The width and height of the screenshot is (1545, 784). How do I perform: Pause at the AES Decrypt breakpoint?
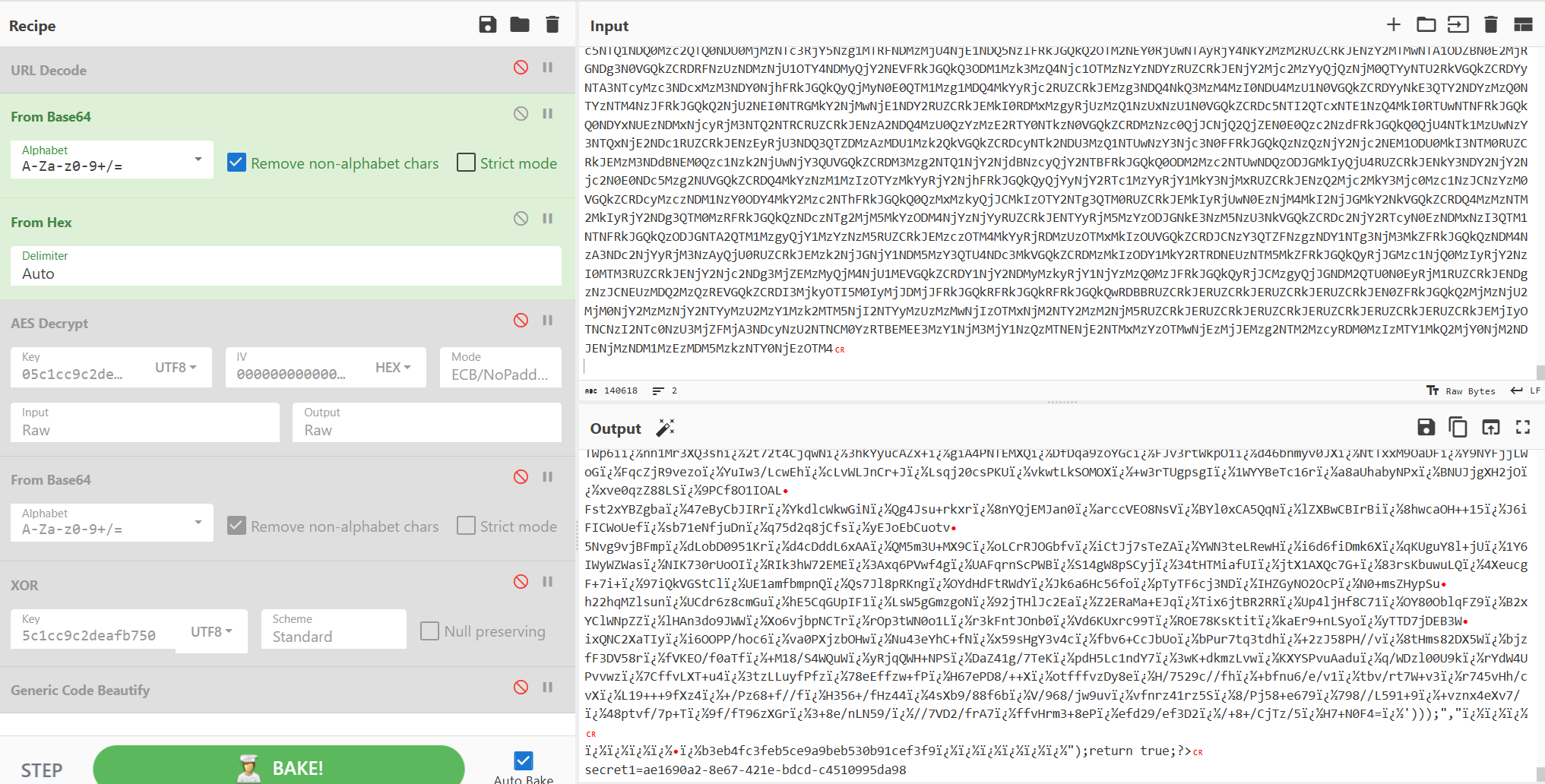547,321
